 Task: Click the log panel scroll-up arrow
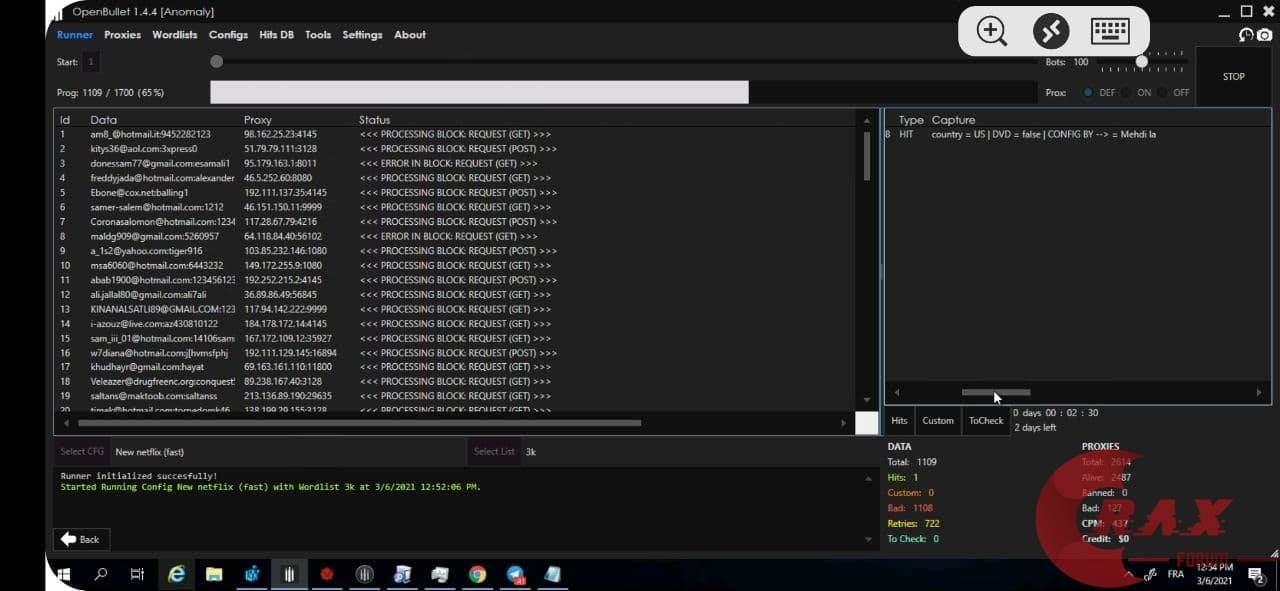pos(867,479)
